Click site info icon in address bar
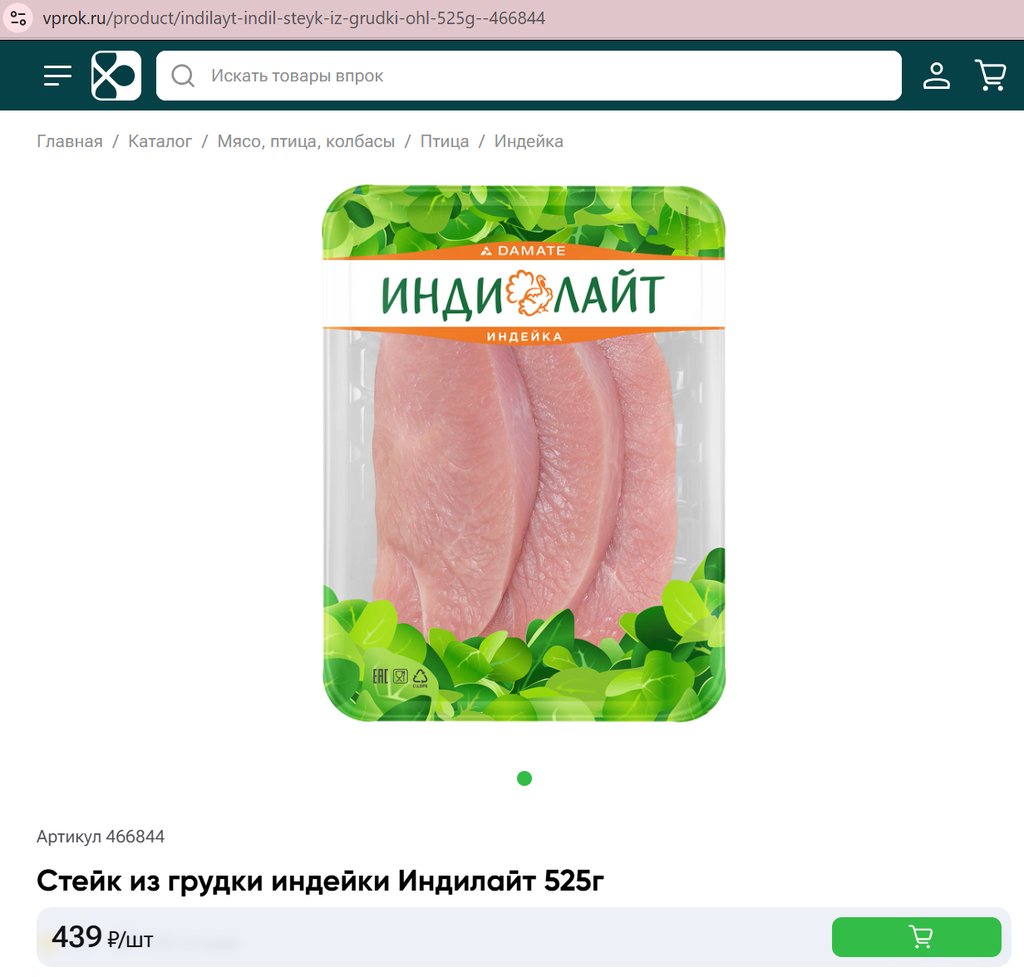Image resolution: width=1024 pixels, height=977 pixels. [18, 18]
